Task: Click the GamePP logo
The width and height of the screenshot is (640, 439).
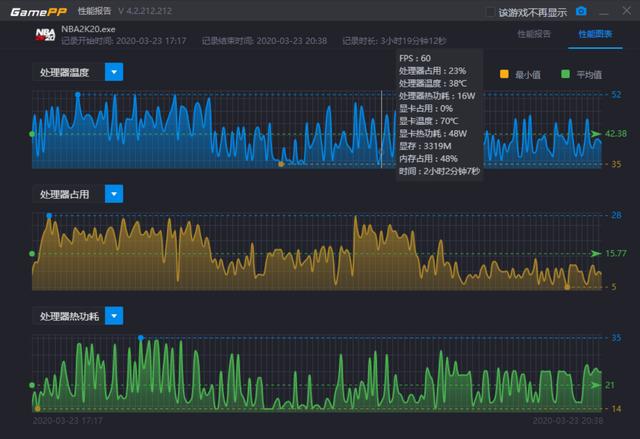Action: coord(38,11)
